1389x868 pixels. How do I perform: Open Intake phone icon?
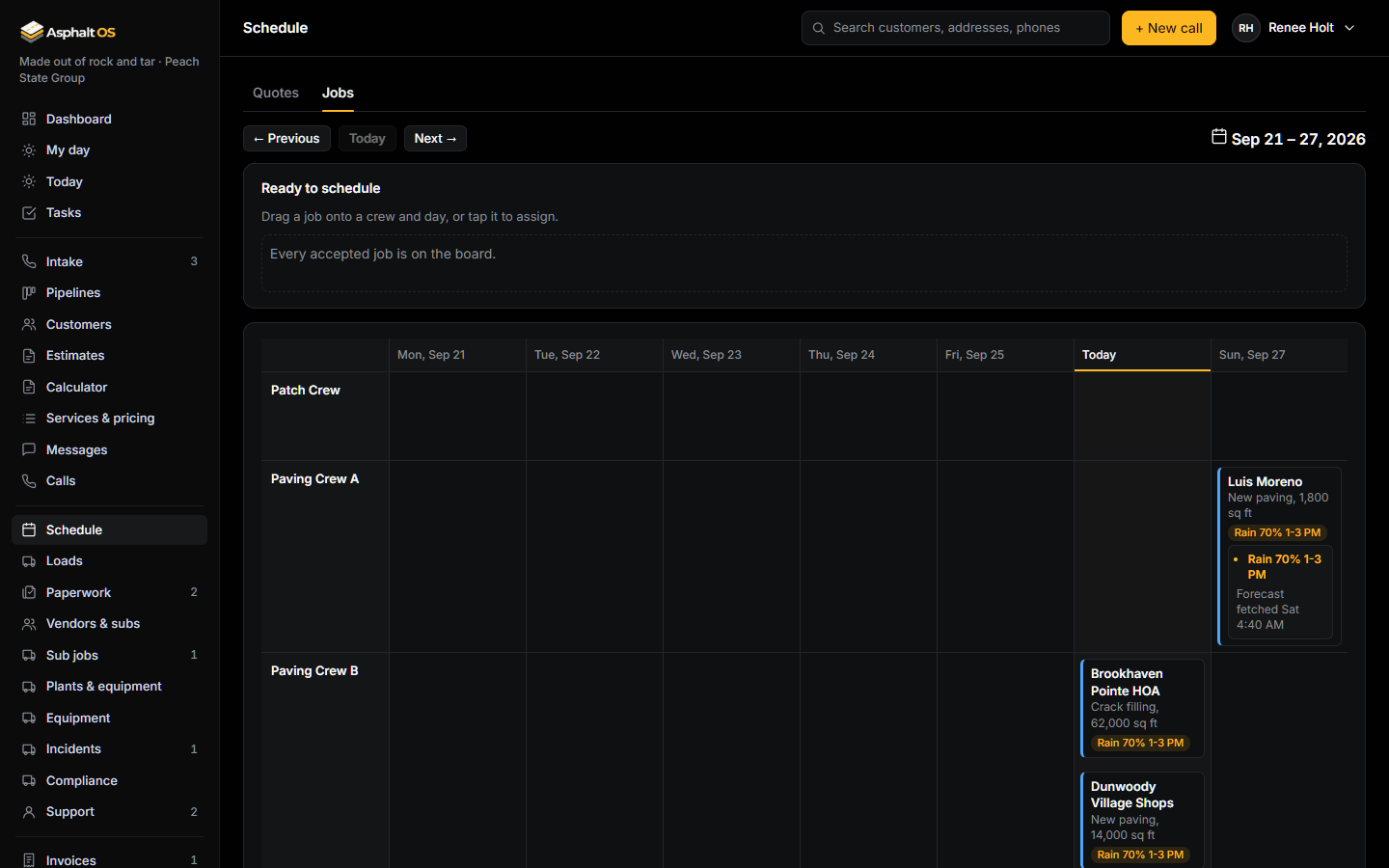point(29,261)
